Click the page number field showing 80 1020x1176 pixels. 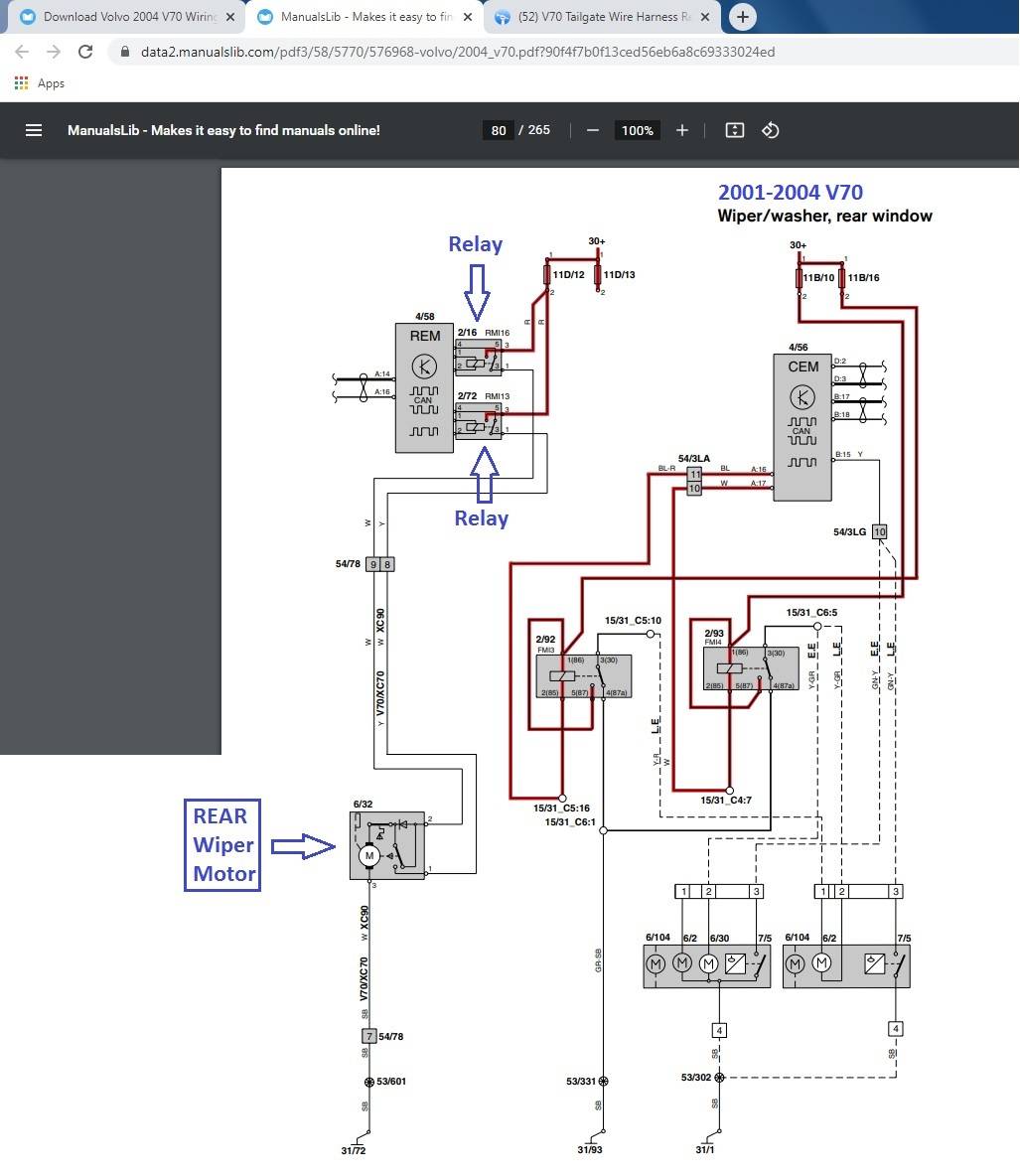498,130
